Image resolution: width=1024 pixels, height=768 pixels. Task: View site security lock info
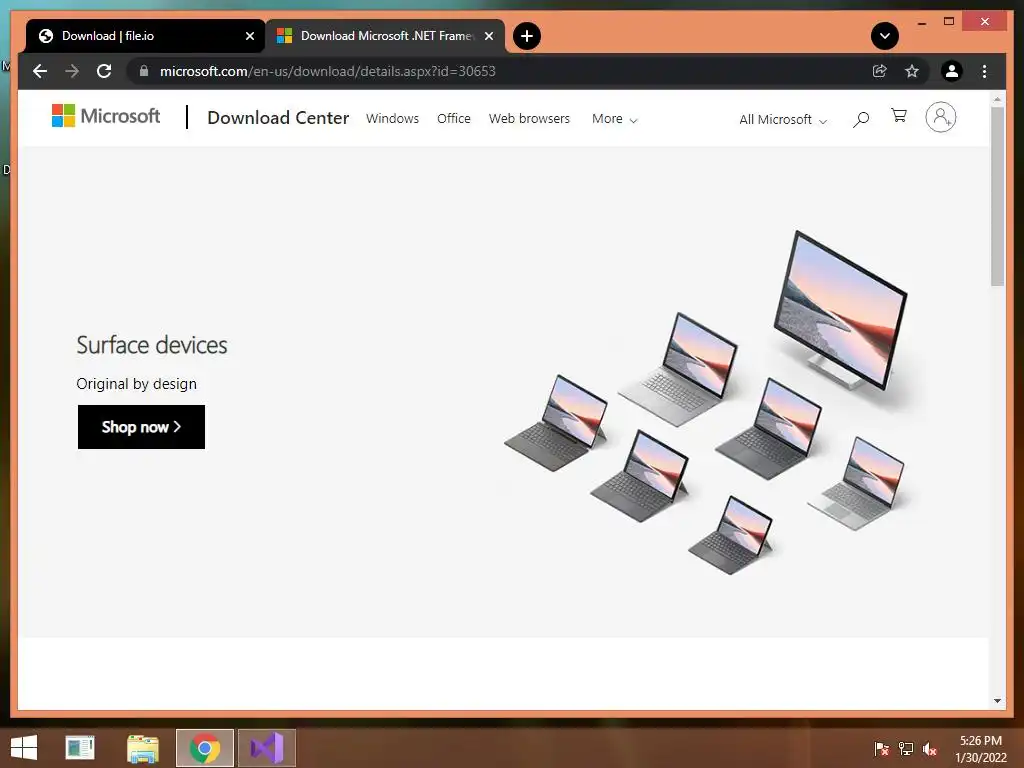(x=144, y=71)
